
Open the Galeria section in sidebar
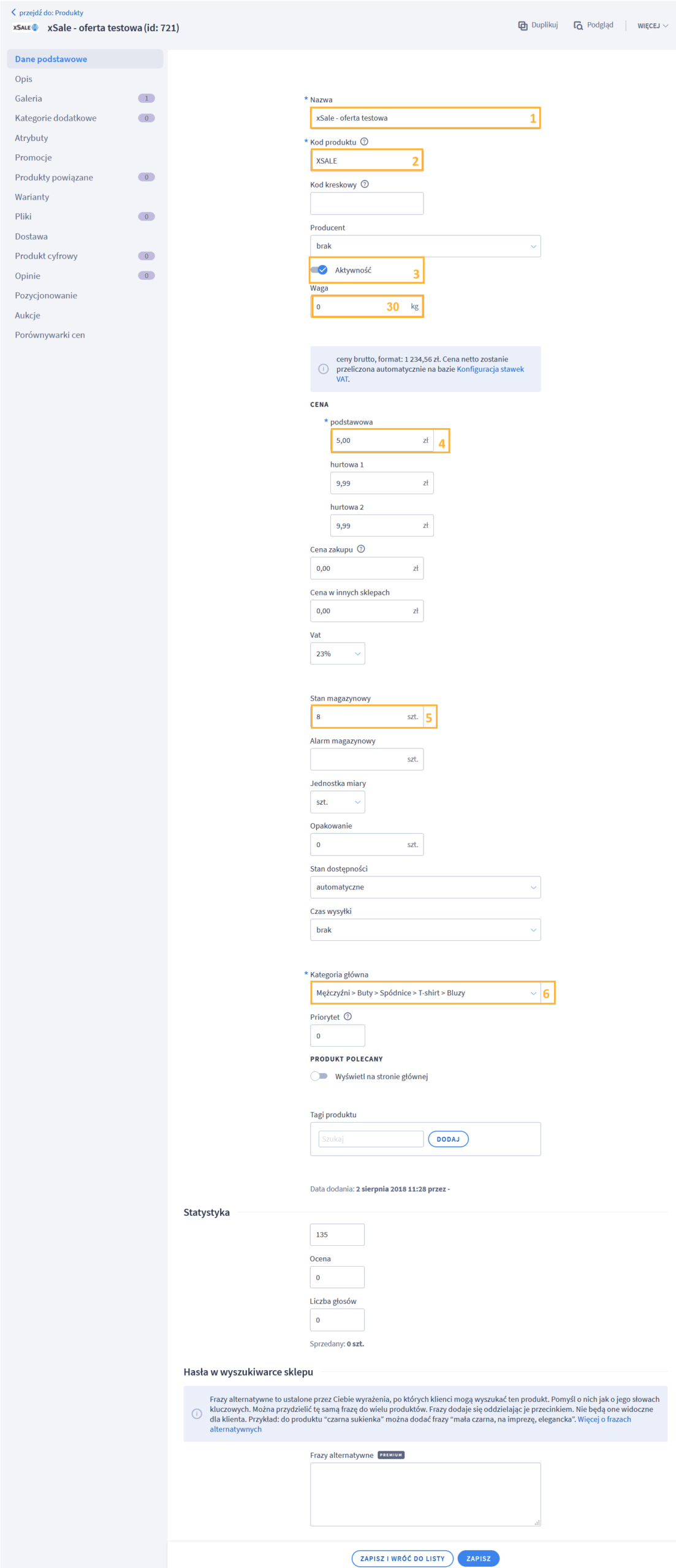click(x=29, y=99)
